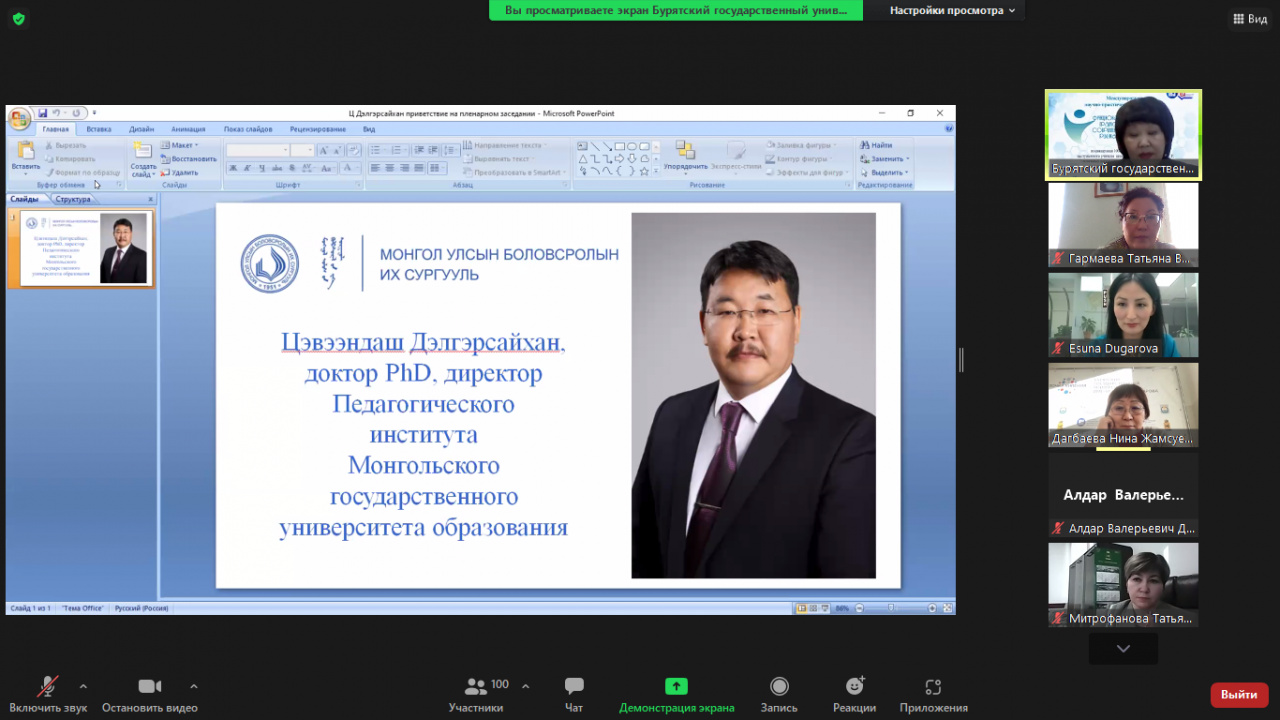Expand audio options arrow next to microphone
1280x720 pixels.
tap(83, 686)
